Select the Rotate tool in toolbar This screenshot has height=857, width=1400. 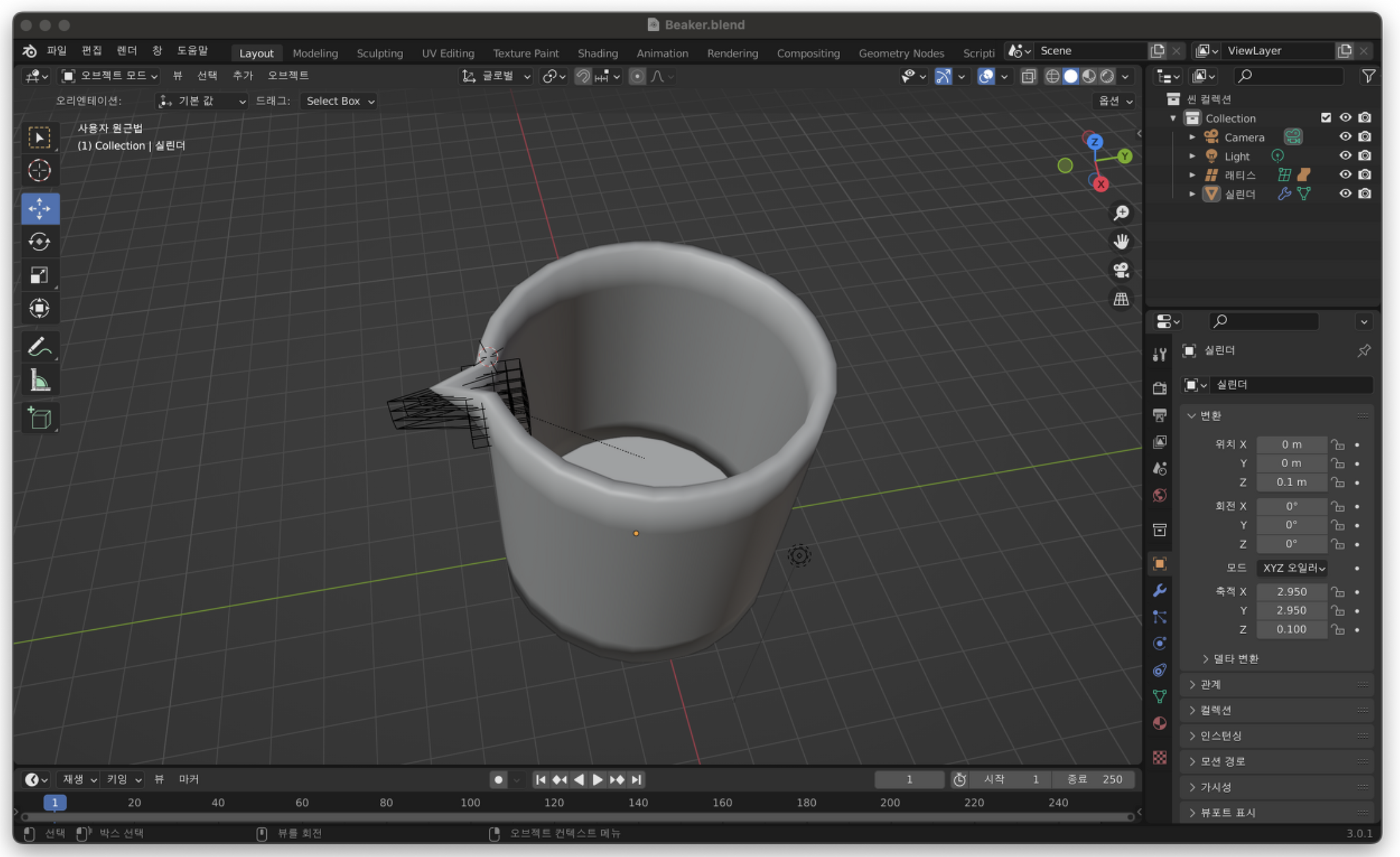point(39,241)
